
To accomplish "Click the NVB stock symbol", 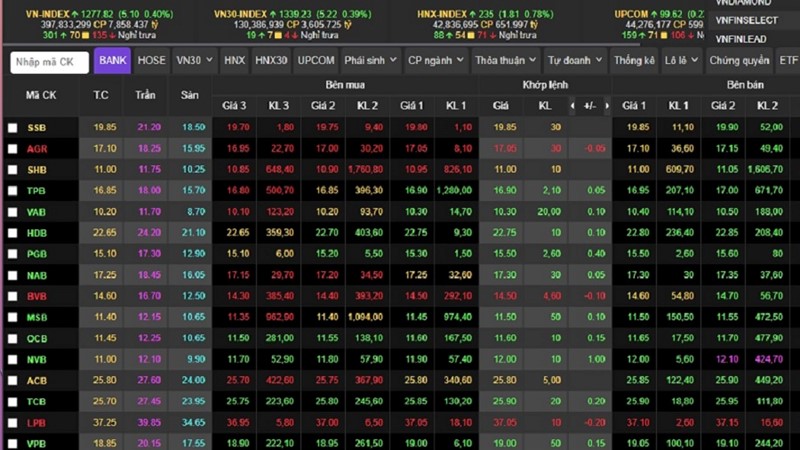I will [x=37, y=360].
